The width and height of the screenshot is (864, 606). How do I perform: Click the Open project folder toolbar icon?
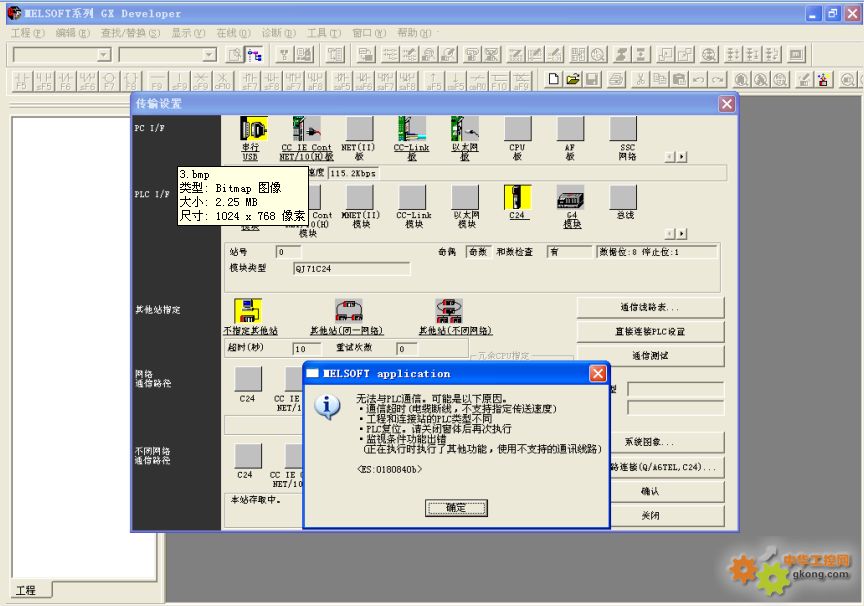pyautogui.click(x=573, y=80)
